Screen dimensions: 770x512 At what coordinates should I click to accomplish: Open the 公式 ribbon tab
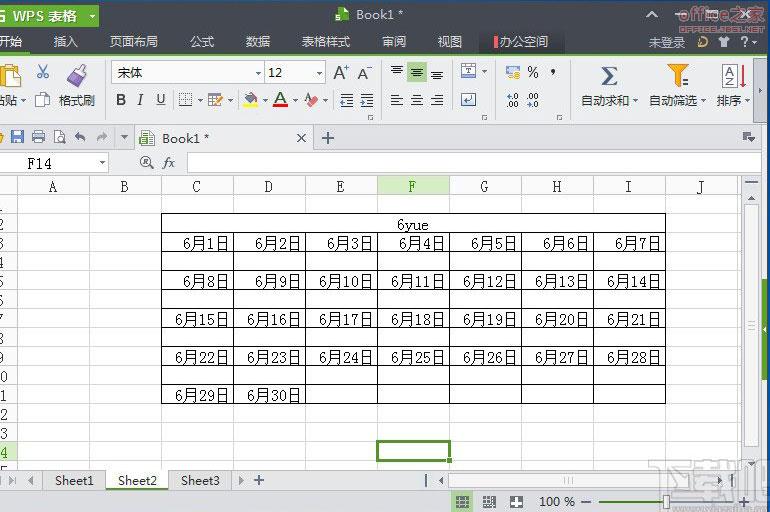click(202, 42)
